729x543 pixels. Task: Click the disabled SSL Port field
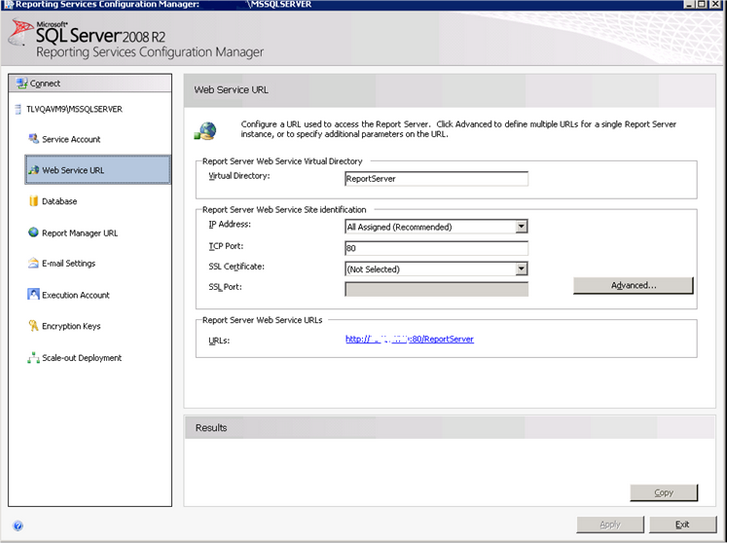pyautogui.click(x=436, y=289)
